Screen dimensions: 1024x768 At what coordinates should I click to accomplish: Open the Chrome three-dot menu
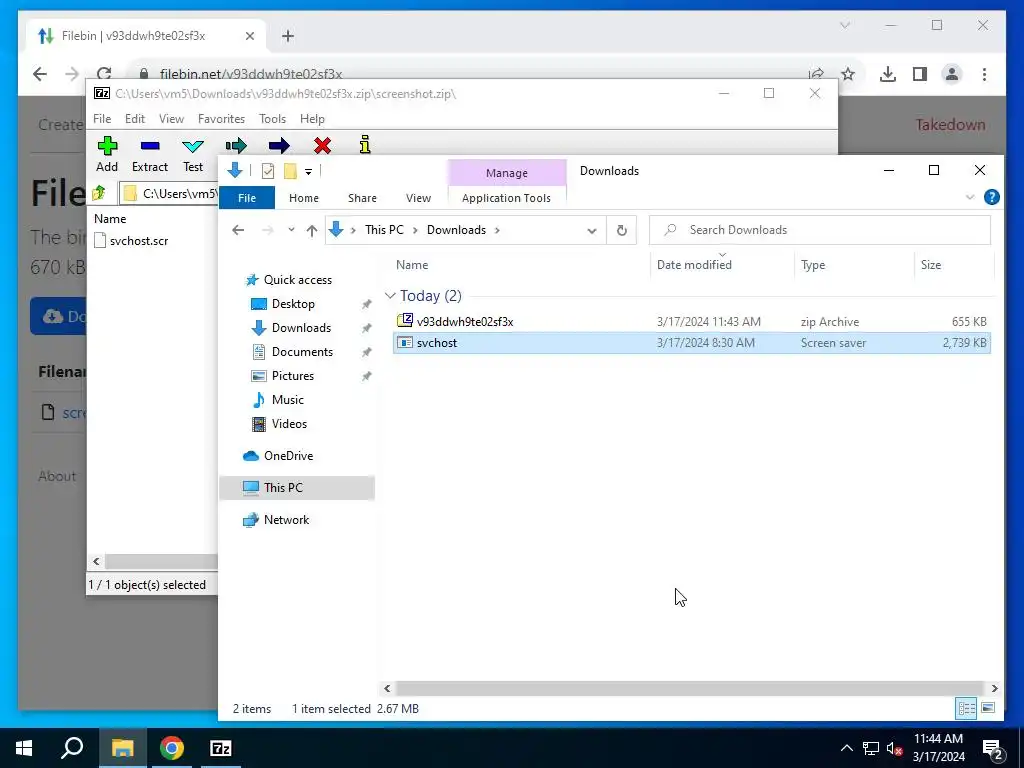point(984,74)
